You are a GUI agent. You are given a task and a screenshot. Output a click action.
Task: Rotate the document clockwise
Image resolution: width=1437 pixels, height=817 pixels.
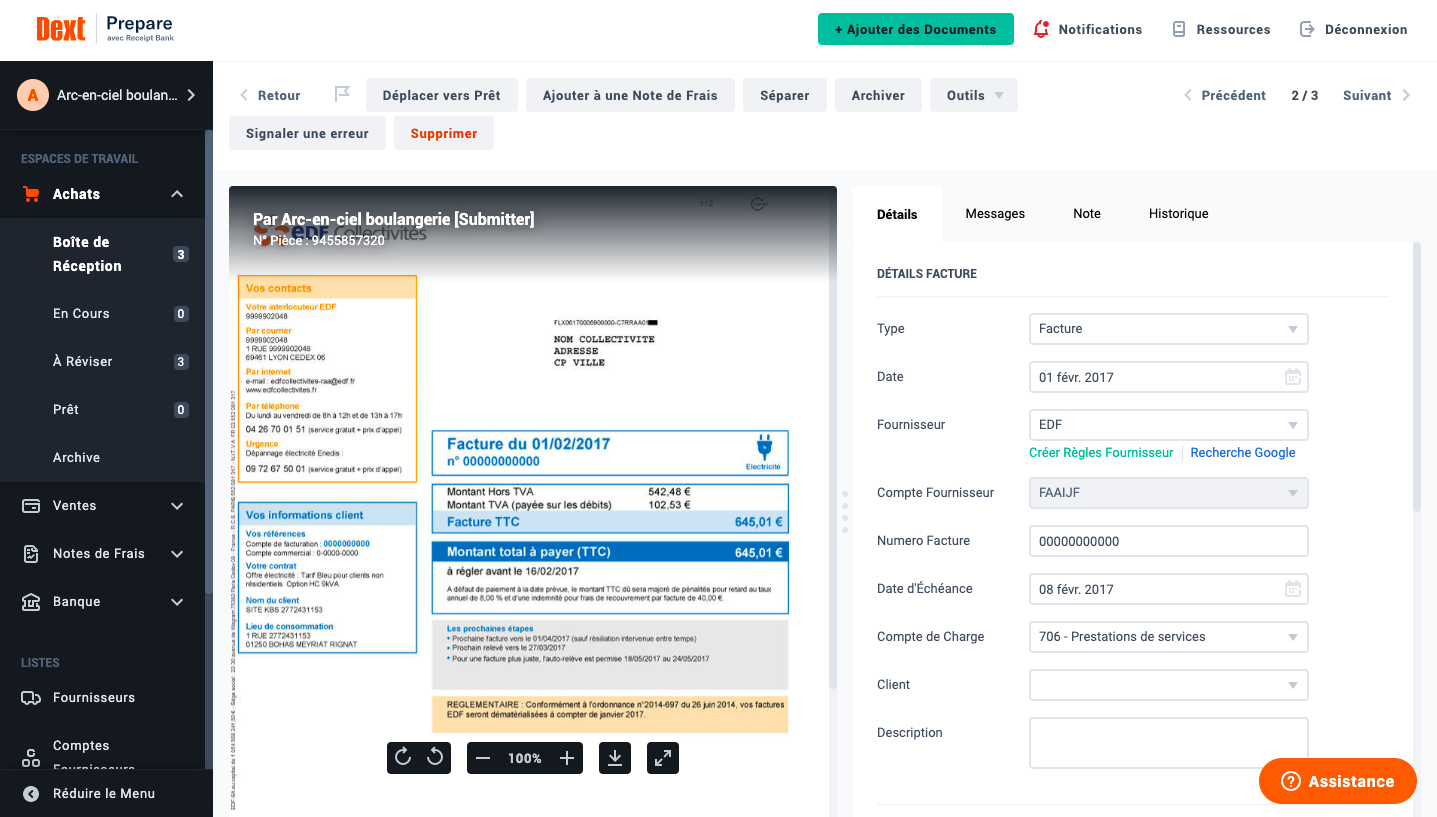click(x=403, y=758)
